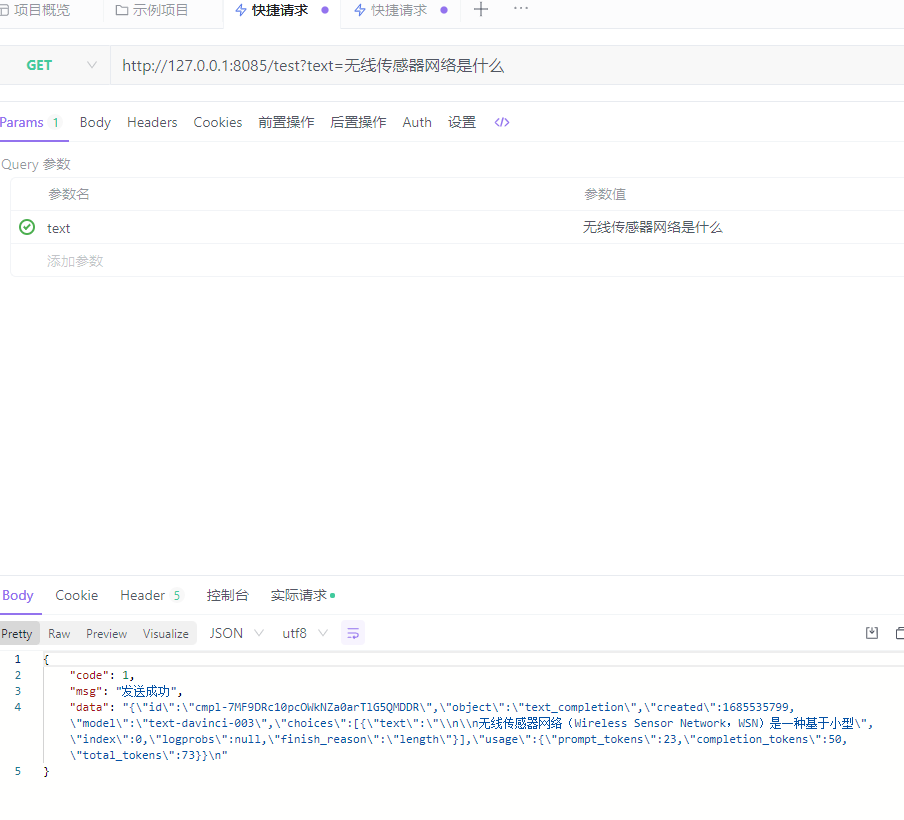Click the copy response icon at right edge
The image size is (904, 820).
click(x=899, y=633)
